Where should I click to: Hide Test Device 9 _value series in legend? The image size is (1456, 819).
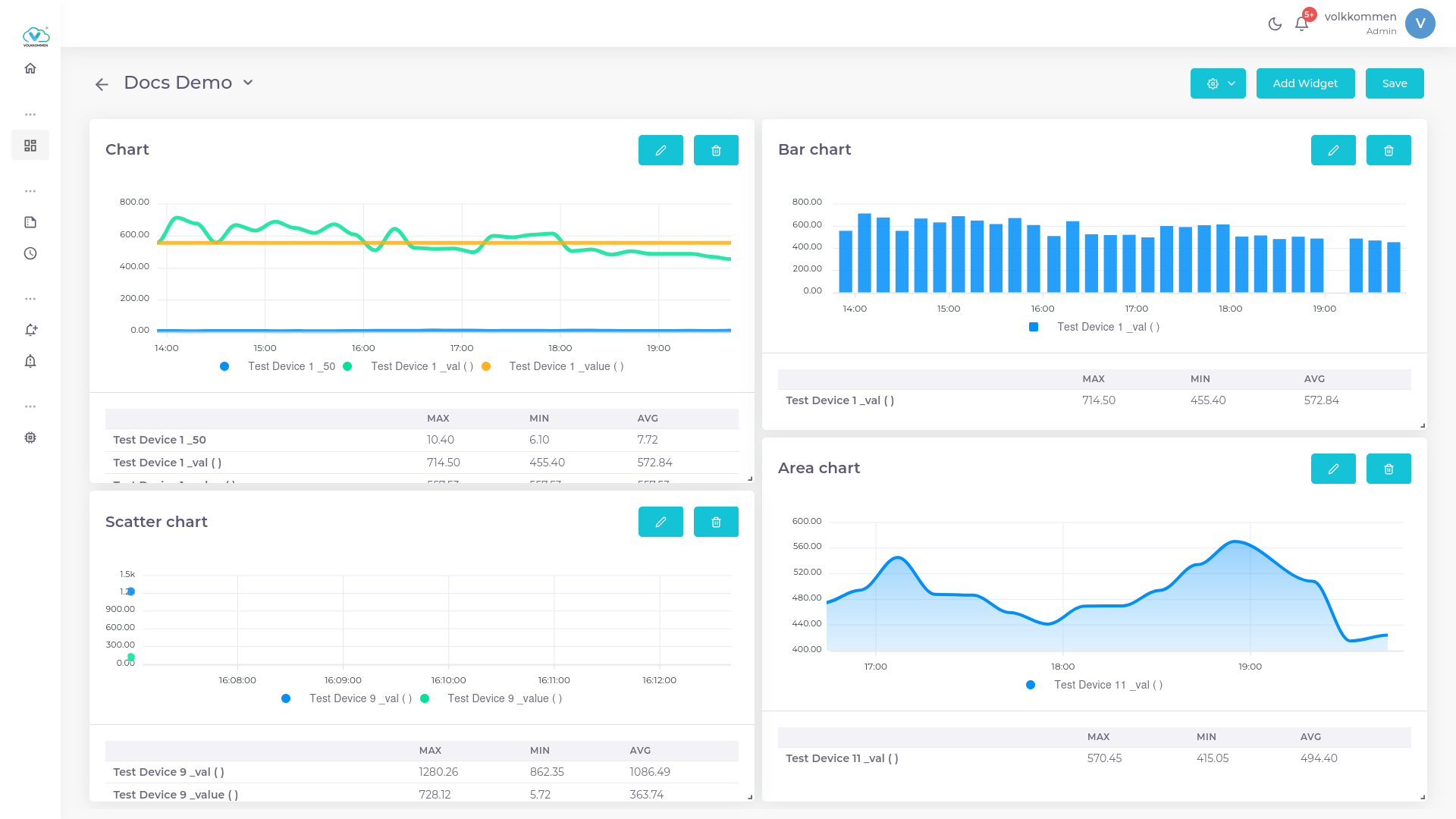pos(504,698)
